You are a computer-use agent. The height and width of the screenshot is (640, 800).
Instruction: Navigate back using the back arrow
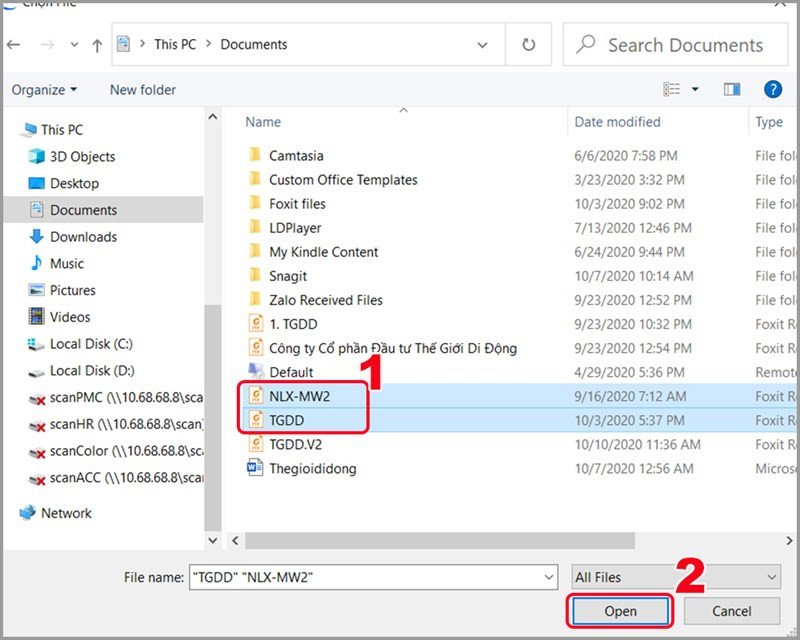[13, 44]
